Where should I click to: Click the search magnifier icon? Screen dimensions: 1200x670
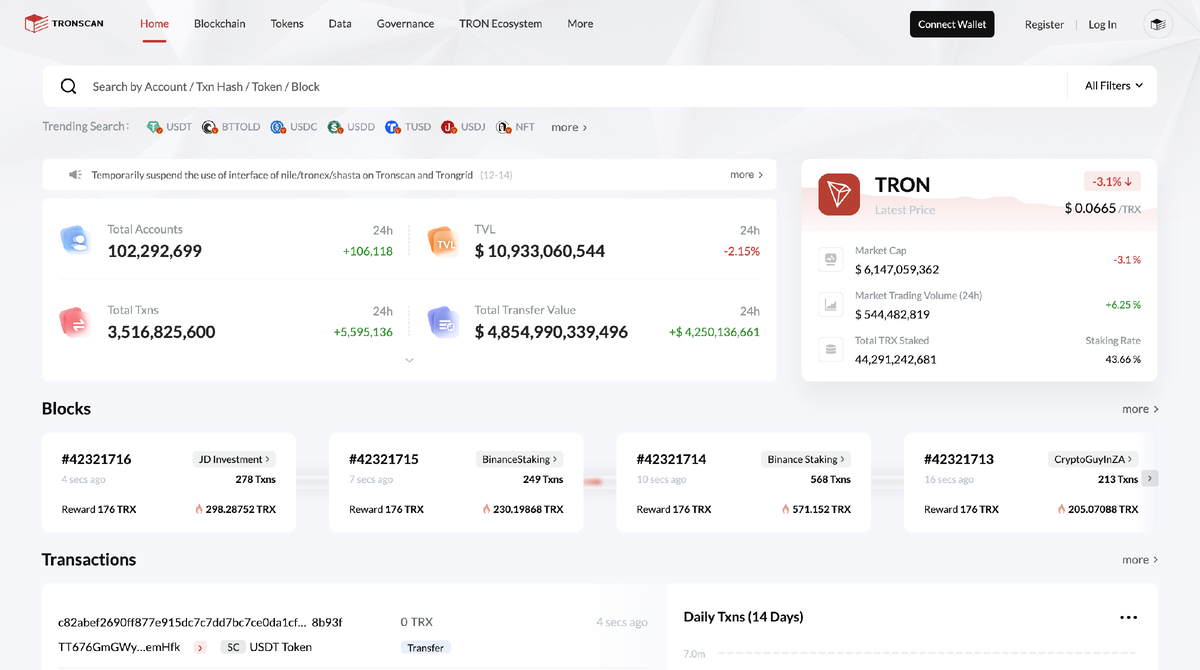click(69, 86)
